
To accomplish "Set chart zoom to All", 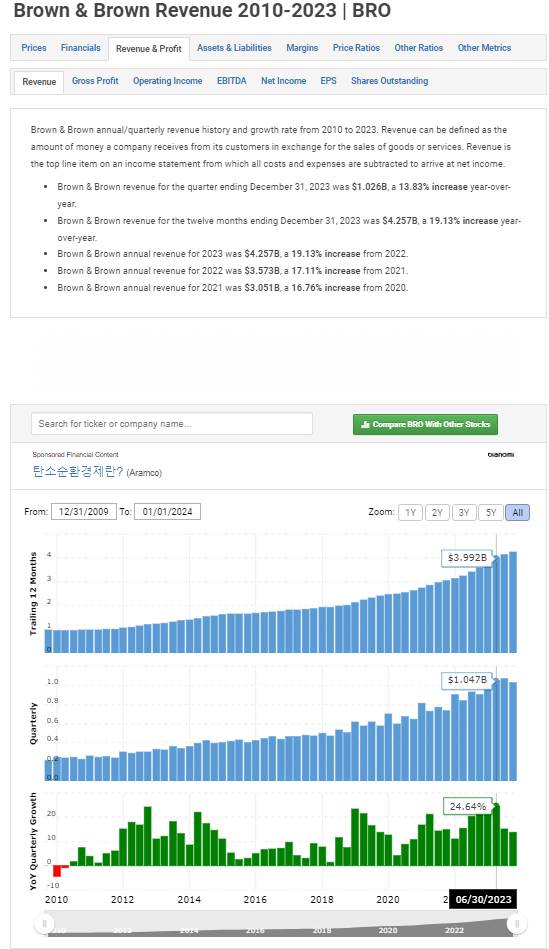I will (x=518, y=513).
